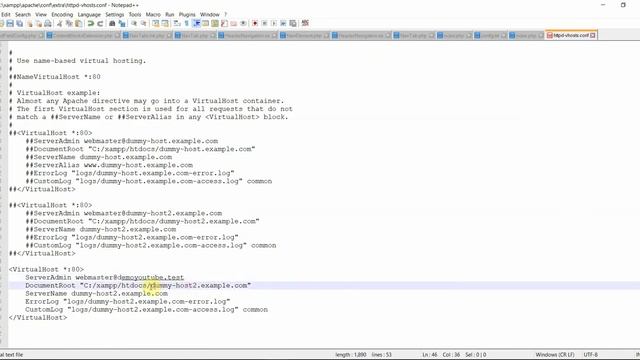Click the uncommented DocumentRoot line
The image size is (640, 360).
[x=138, y=285]
